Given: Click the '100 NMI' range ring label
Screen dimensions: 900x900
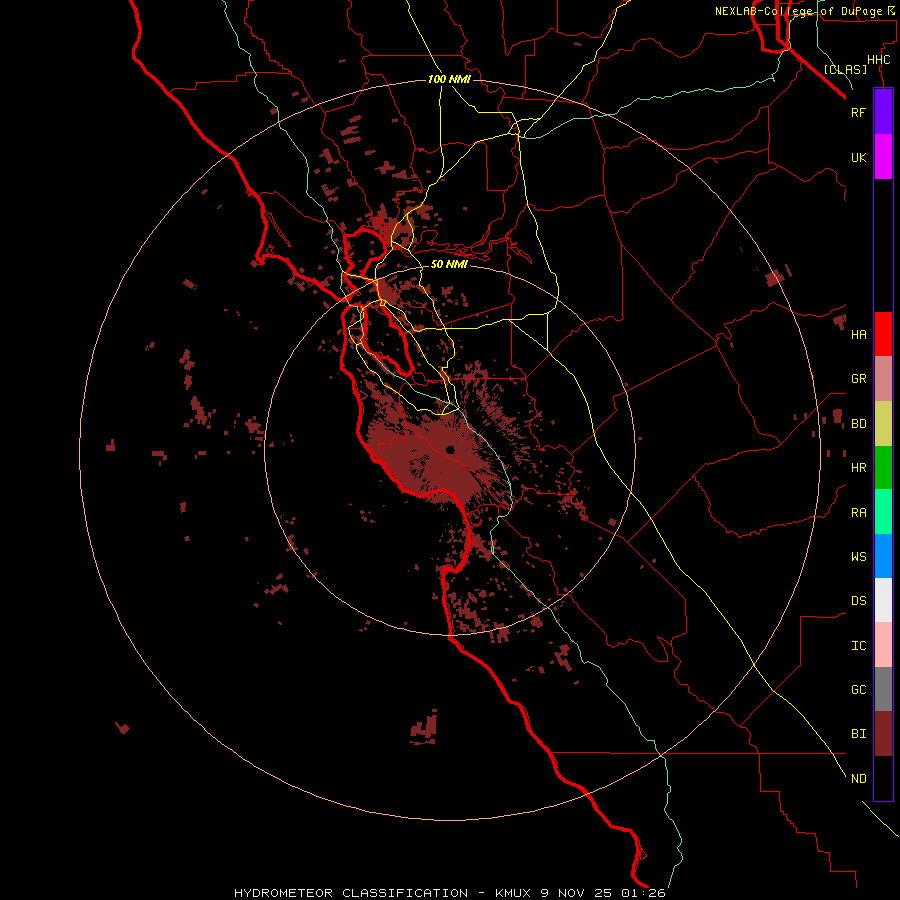Looking at the screenshot, I should click(x=449, y=79).
